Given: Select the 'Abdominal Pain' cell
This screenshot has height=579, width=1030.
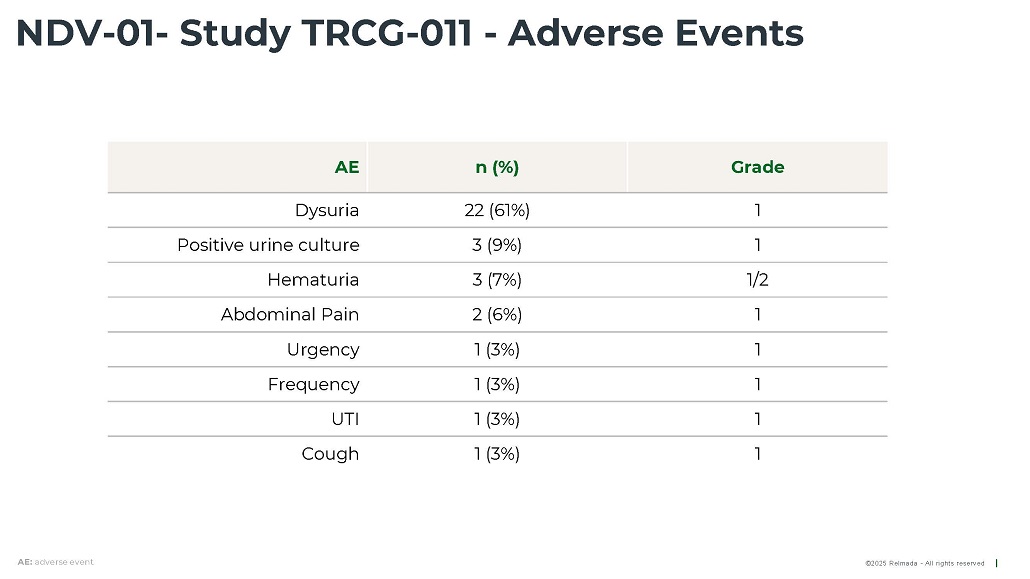Looking at the screenshot, I should [x=290, y=315].
